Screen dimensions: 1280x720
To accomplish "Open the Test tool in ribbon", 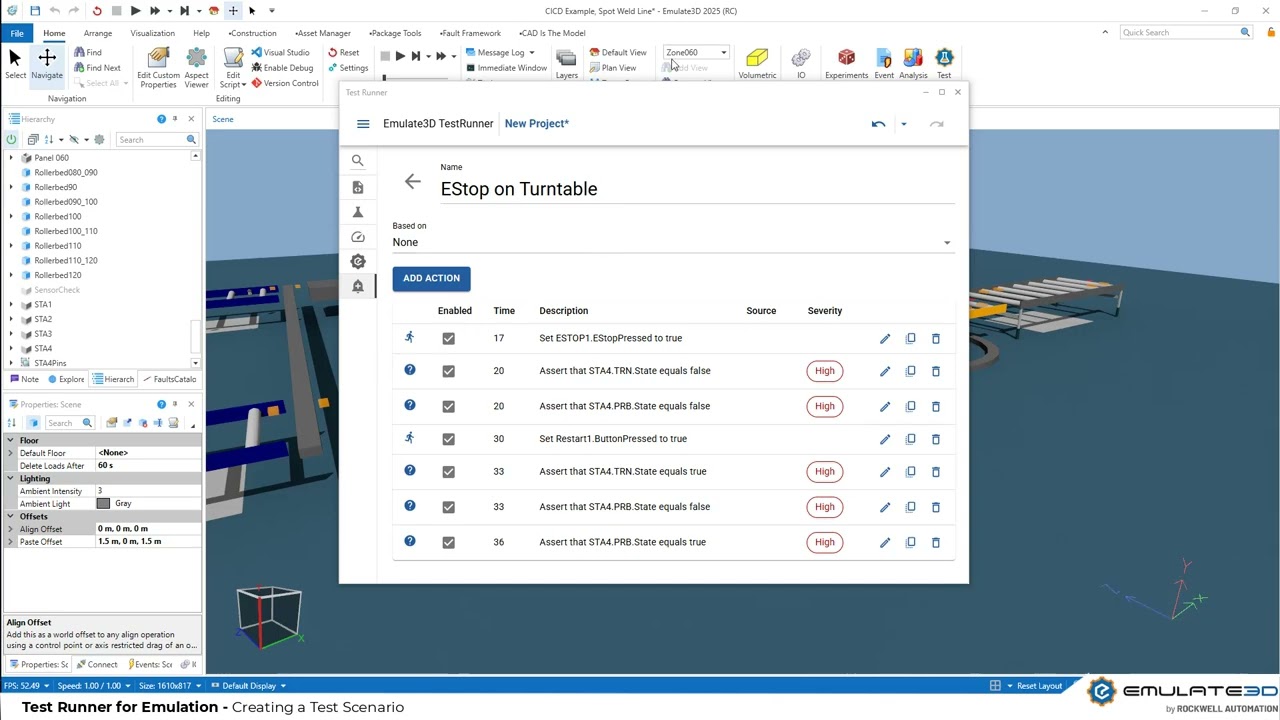I will 944,64.
